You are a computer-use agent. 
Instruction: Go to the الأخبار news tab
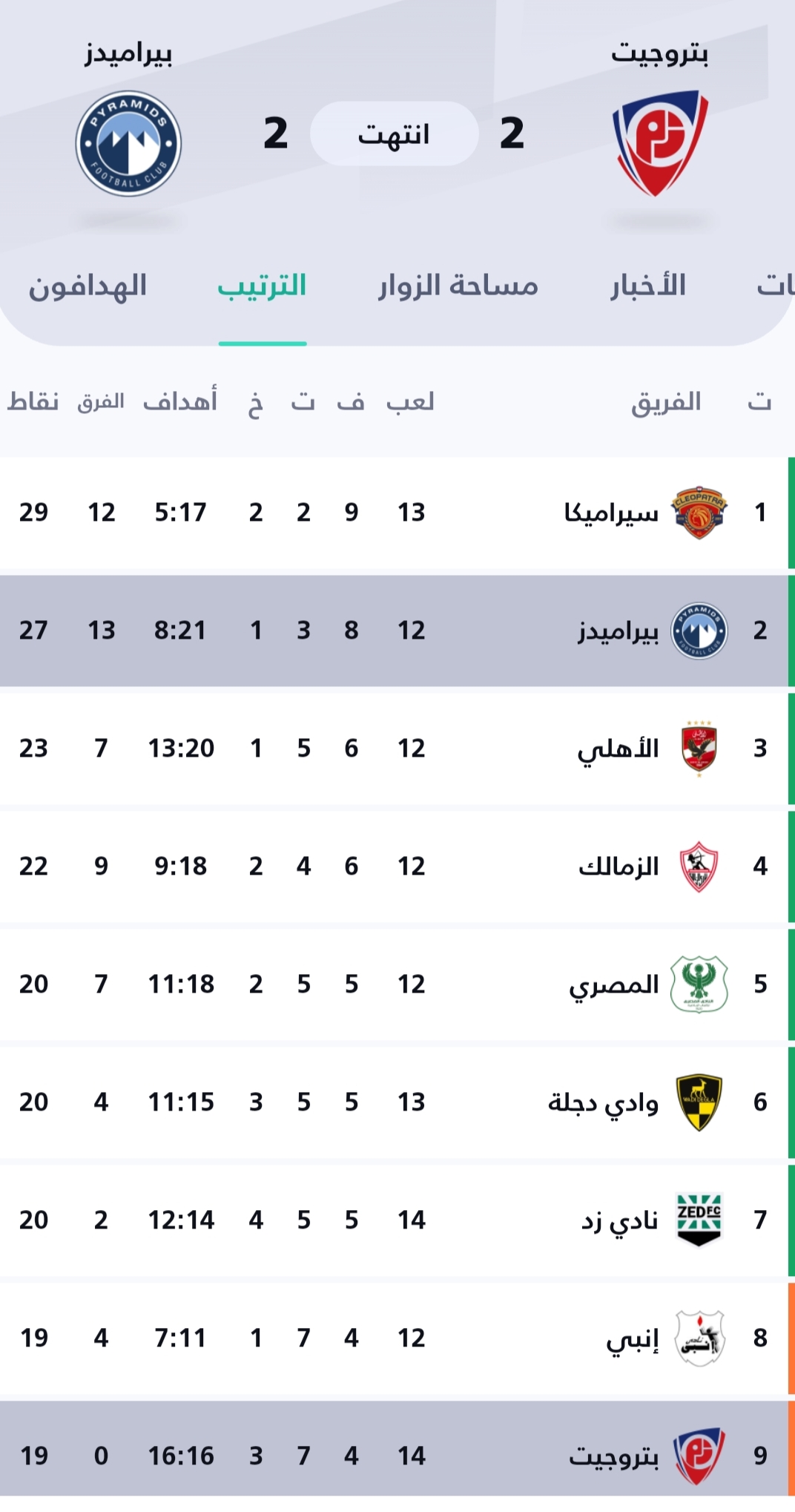(x=648, y=286)
